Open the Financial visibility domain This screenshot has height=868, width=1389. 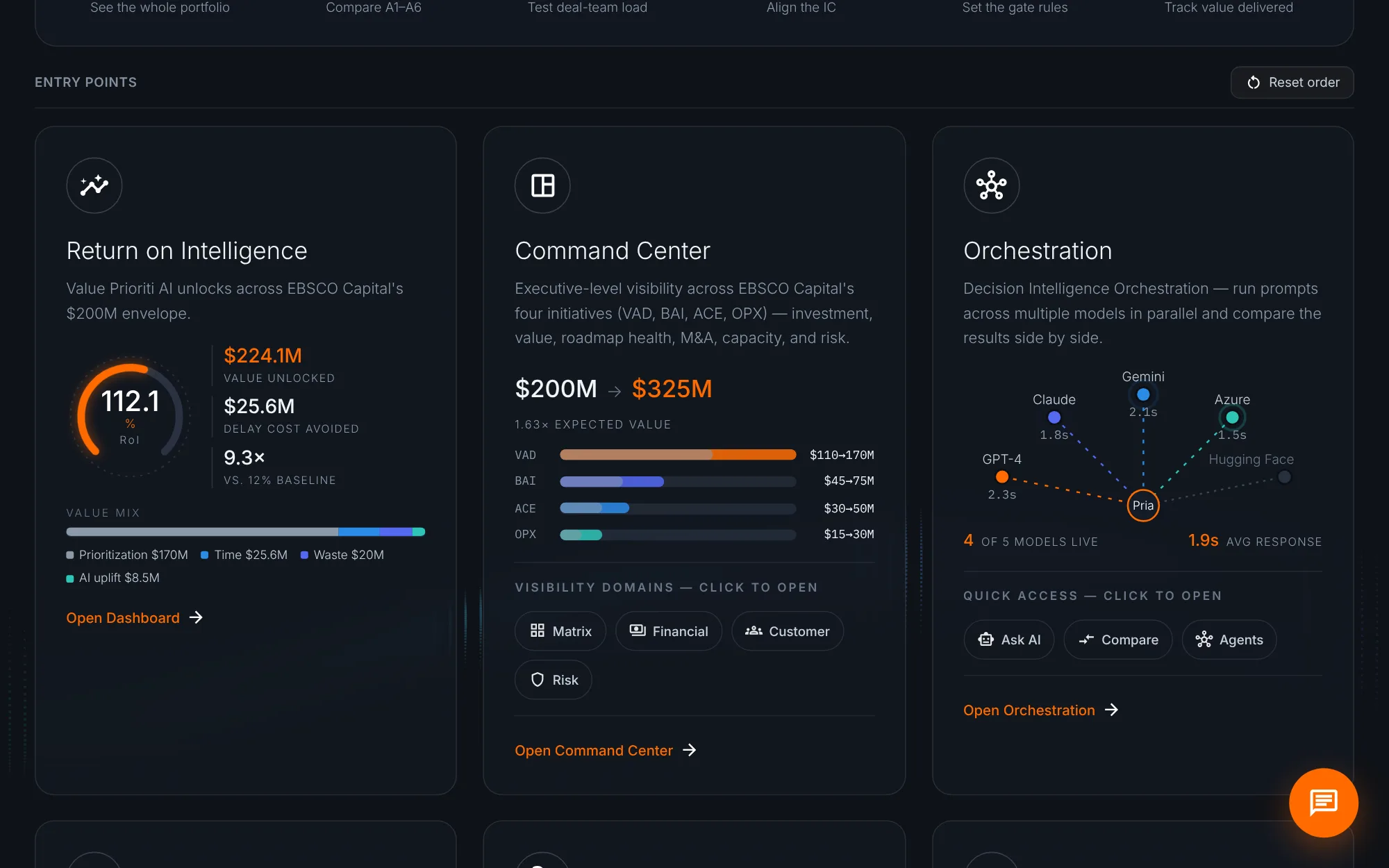coord(669,631)
